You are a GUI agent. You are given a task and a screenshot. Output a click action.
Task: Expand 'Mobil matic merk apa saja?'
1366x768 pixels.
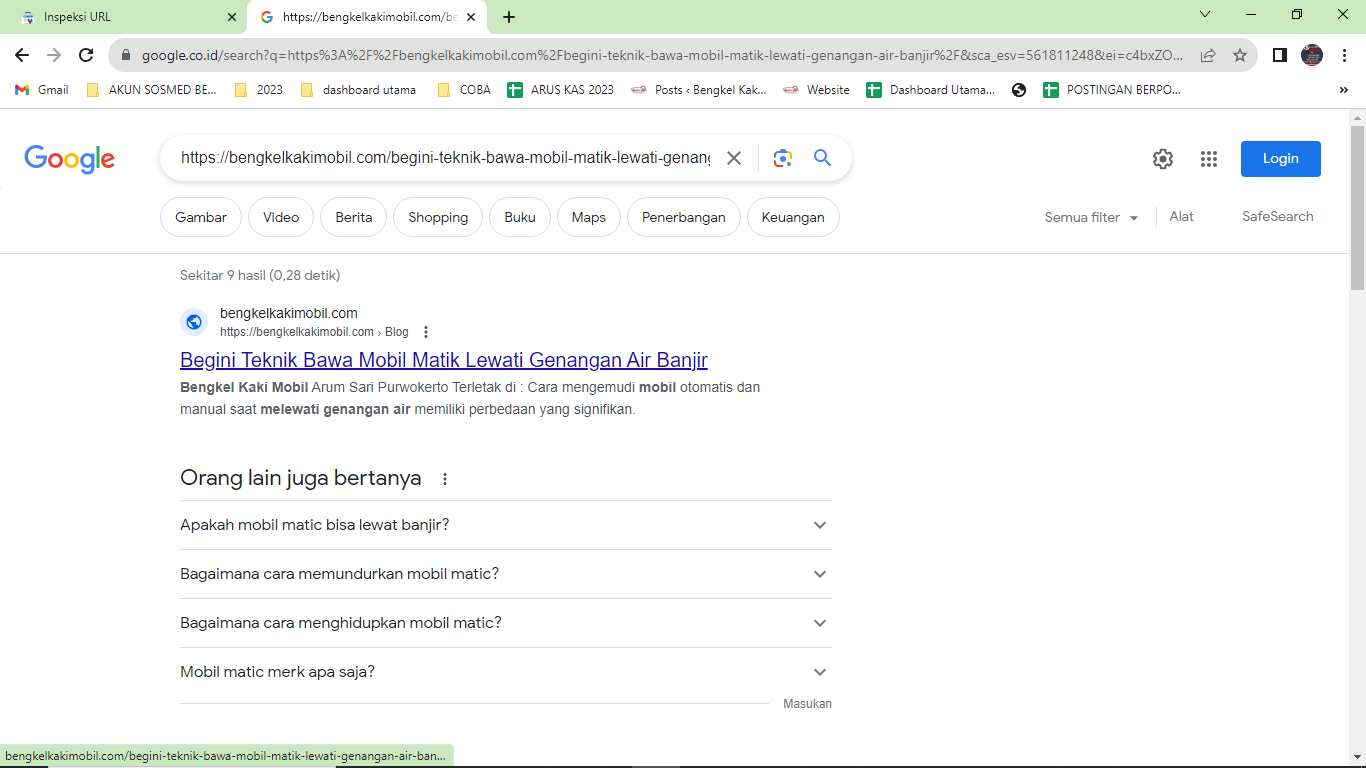[506, 672]
